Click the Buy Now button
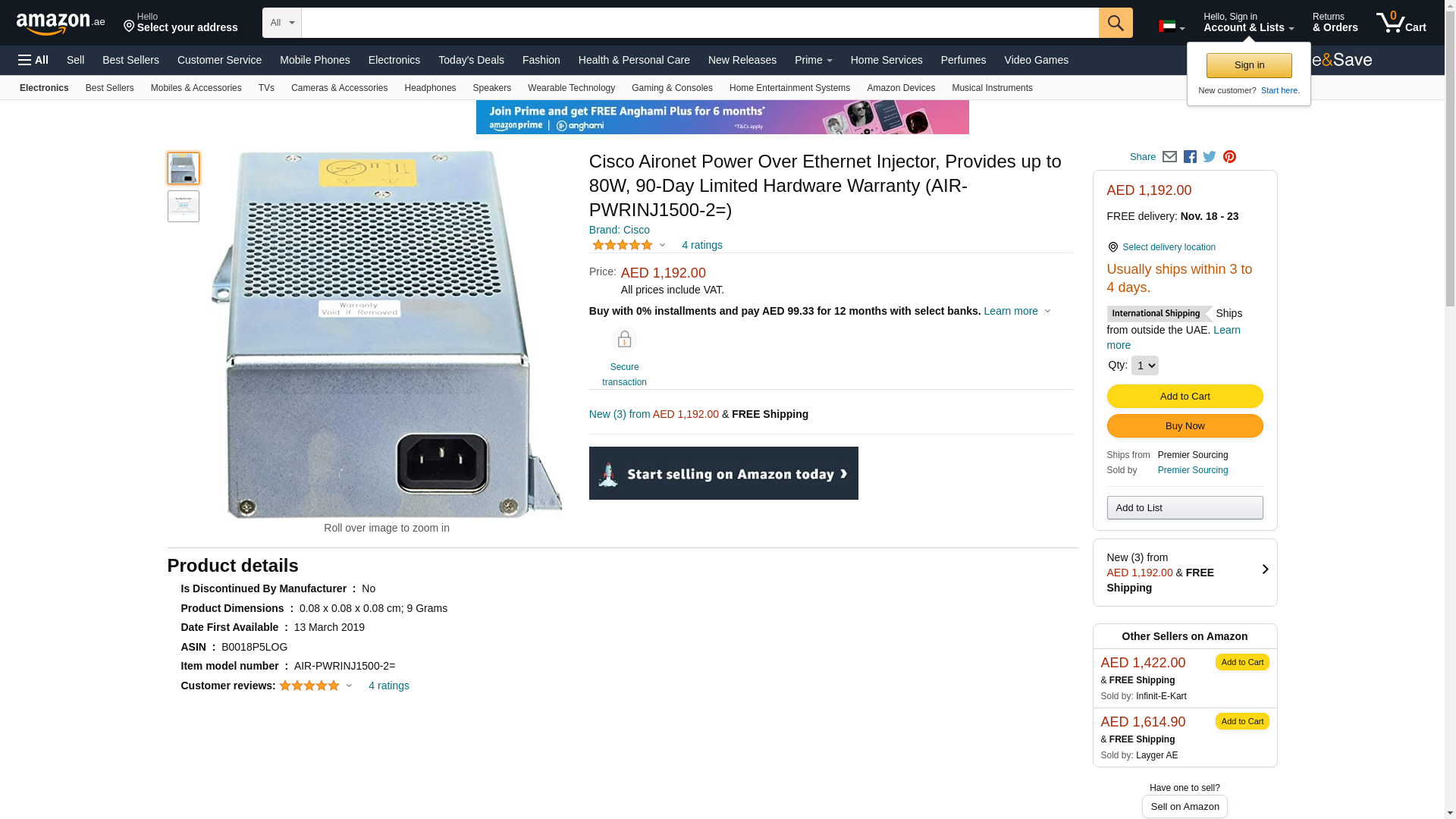 1185,426
